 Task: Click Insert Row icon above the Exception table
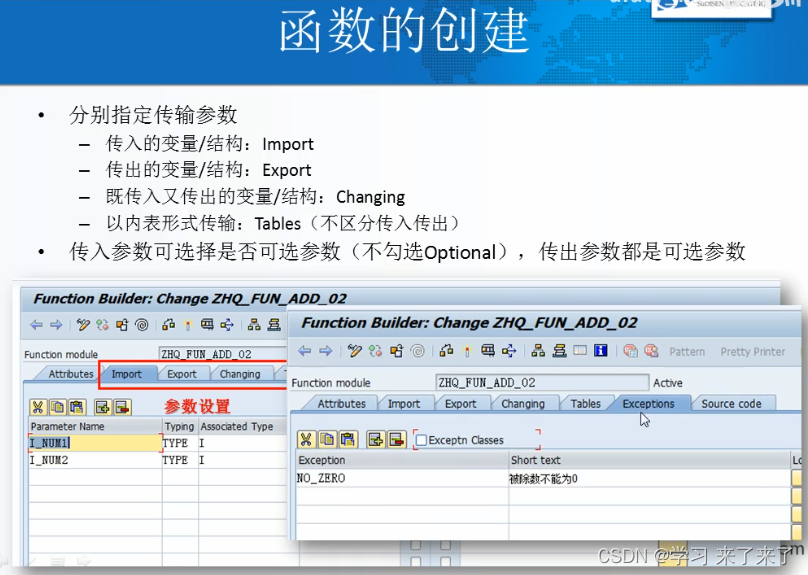tap(376, 439)
